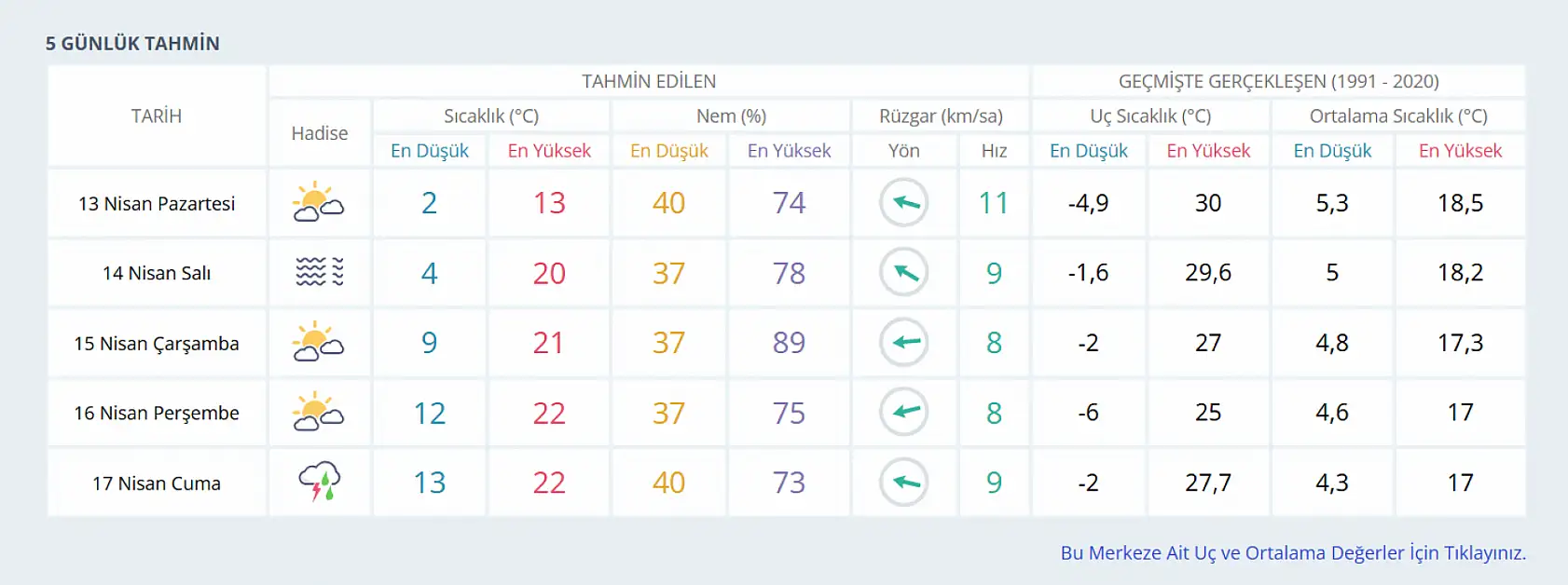Click wind direction arrow for 15 Nisan Çarşamba
Image resolution: width=1568 pixels, height=585 pixels.
tap(904, 342)
